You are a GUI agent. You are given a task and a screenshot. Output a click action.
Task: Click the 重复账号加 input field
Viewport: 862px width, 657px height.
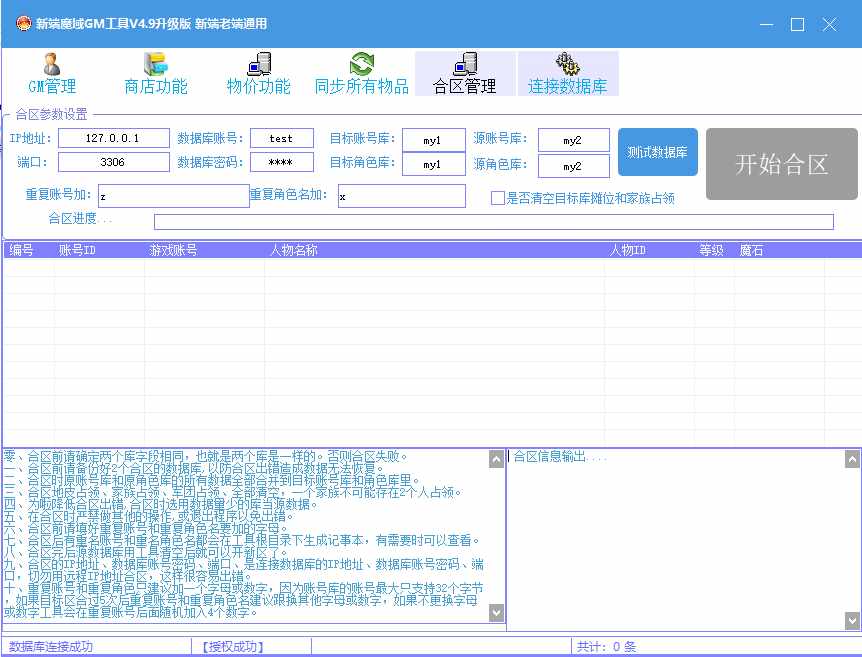point(174,196)
